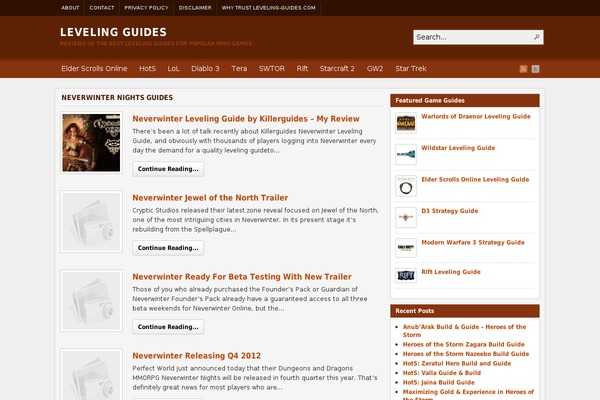Open Elder Scrolls Online Leveling Guide link
This screenshot has width=600, height=400.
pyautogui.click(x=475, y=179)
